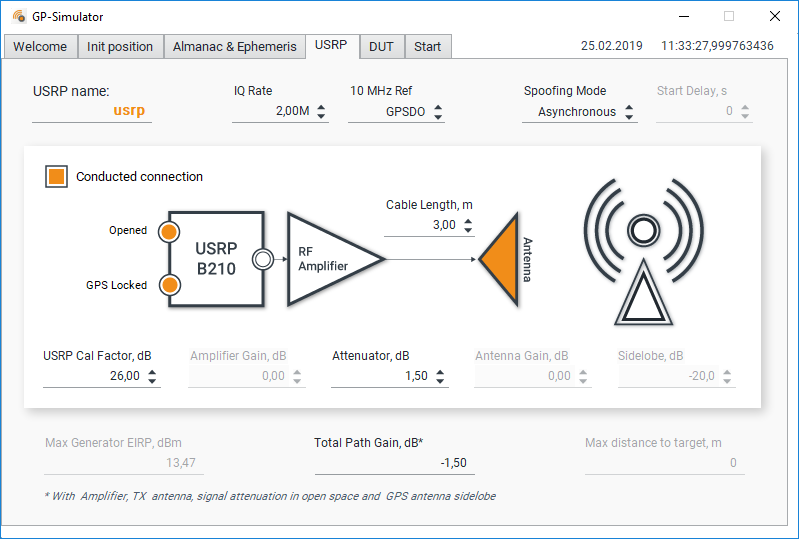Click the Opened status indicator

[169, 231]
